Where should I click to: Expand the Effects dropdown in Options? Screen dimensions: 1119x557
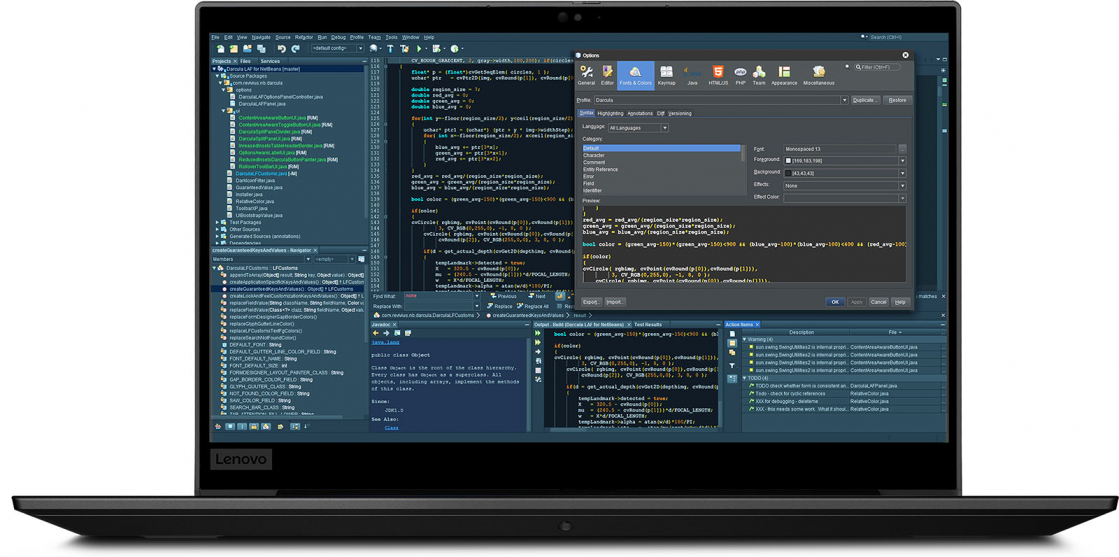(x=844, y=185)
